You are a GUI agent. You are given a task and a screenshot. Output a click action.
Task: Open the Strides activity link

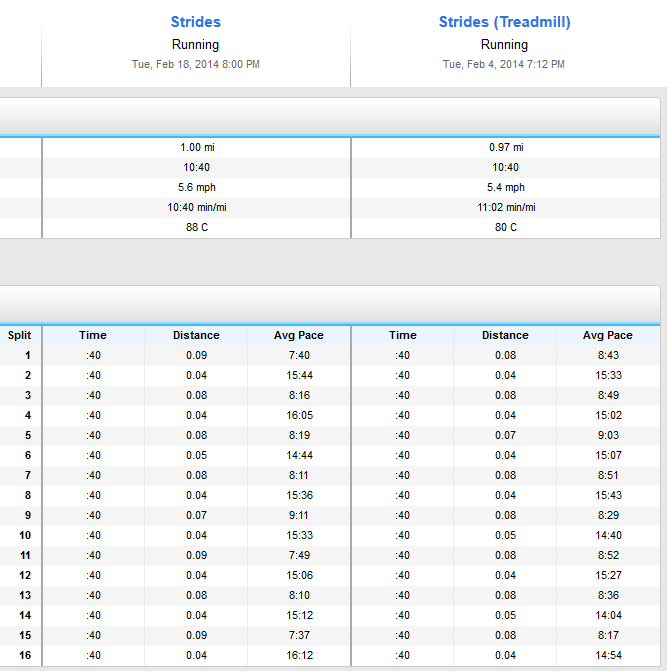click(196, 22)
